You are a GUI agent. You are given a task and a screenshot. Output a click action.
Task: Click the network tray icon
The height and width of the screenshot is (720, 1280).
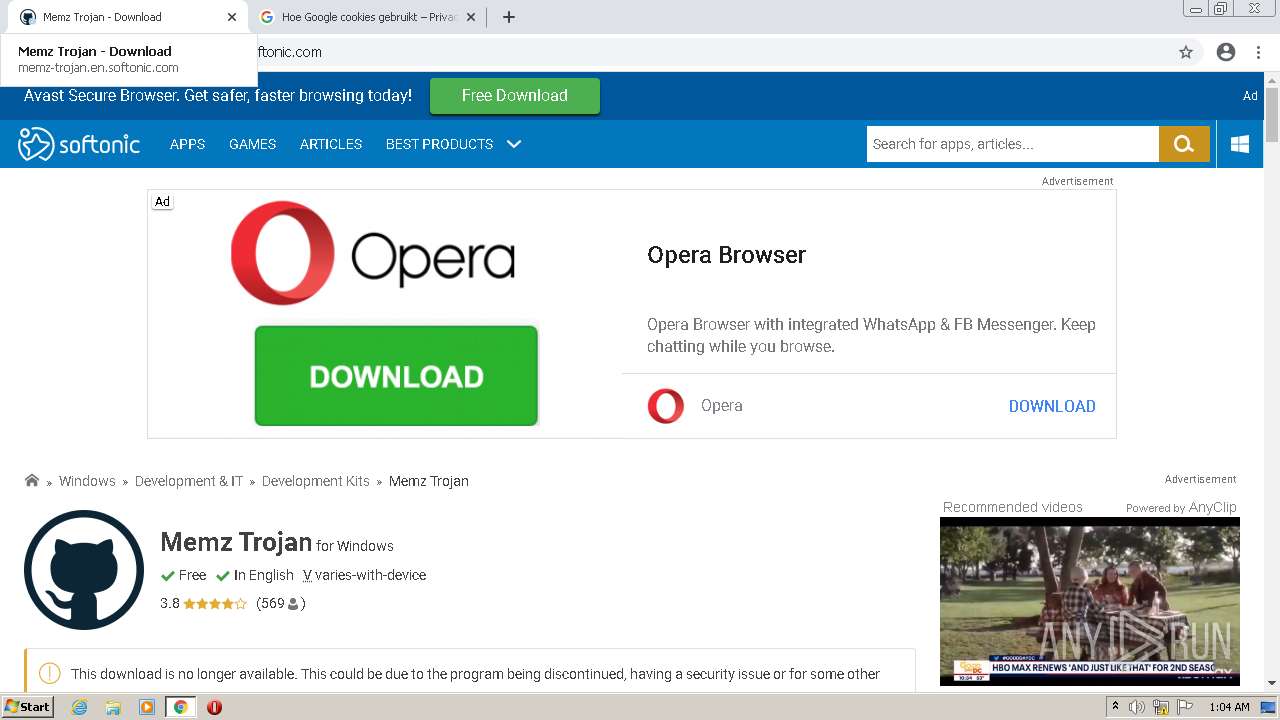click(1161, 707)
